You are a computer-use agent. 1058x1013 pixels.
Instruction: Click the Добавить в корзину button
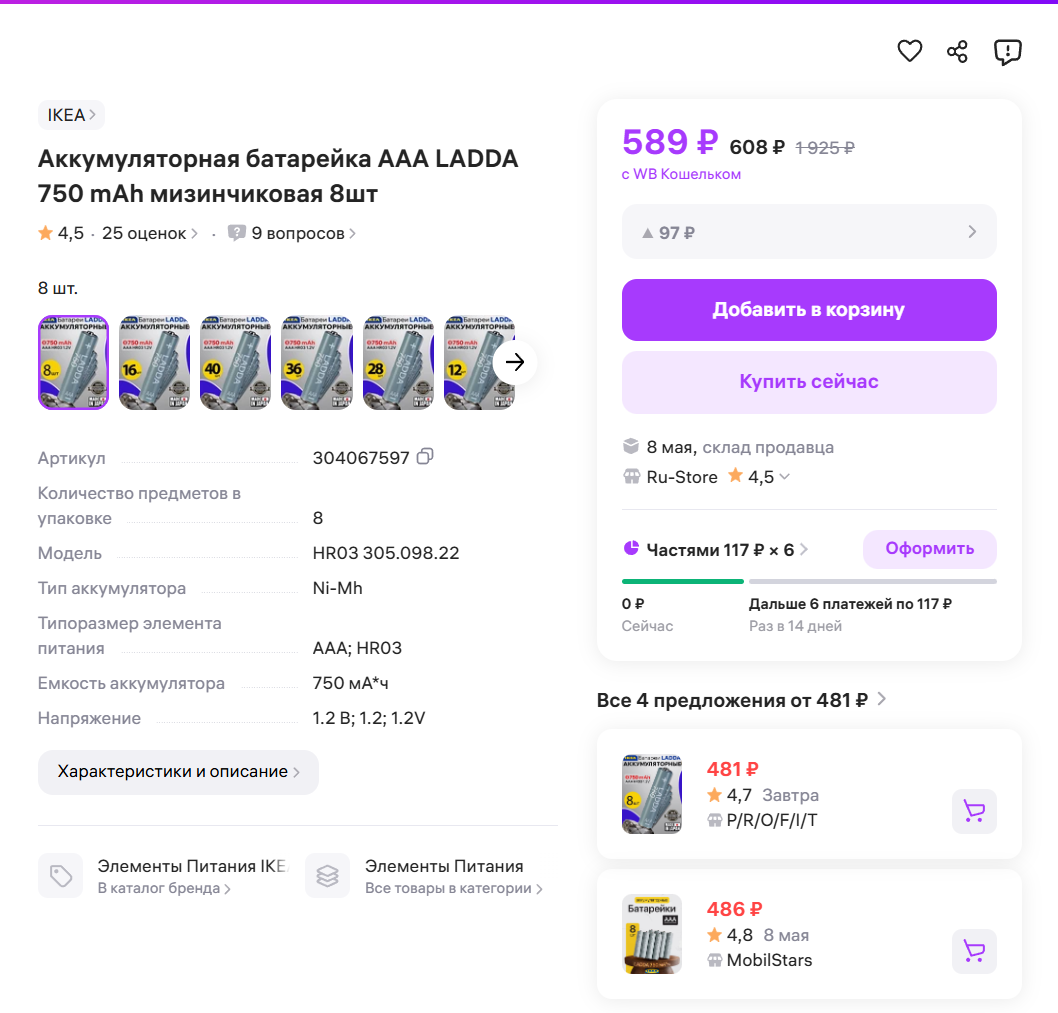[809, 310]
